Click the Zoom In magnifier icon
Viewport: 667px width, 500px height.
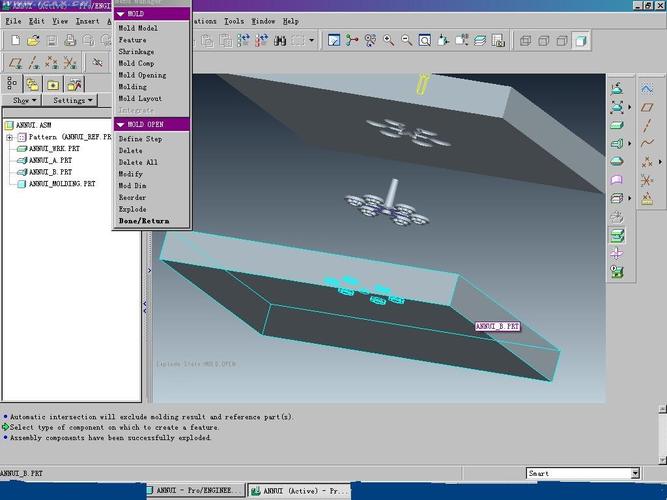click(x=388, y=41)
